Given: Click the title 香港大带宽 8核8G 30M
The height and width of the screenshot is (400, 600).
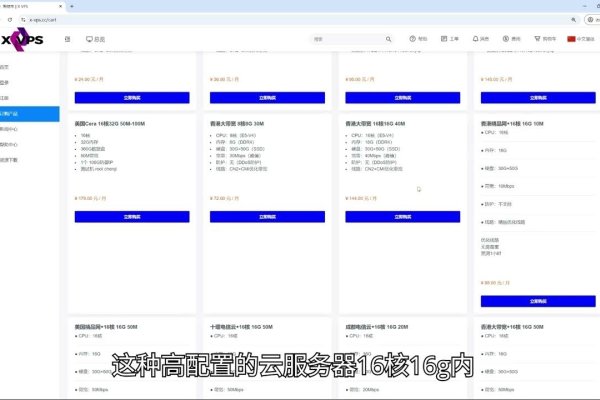Looking at the screenshot, I should click(237, 124).
